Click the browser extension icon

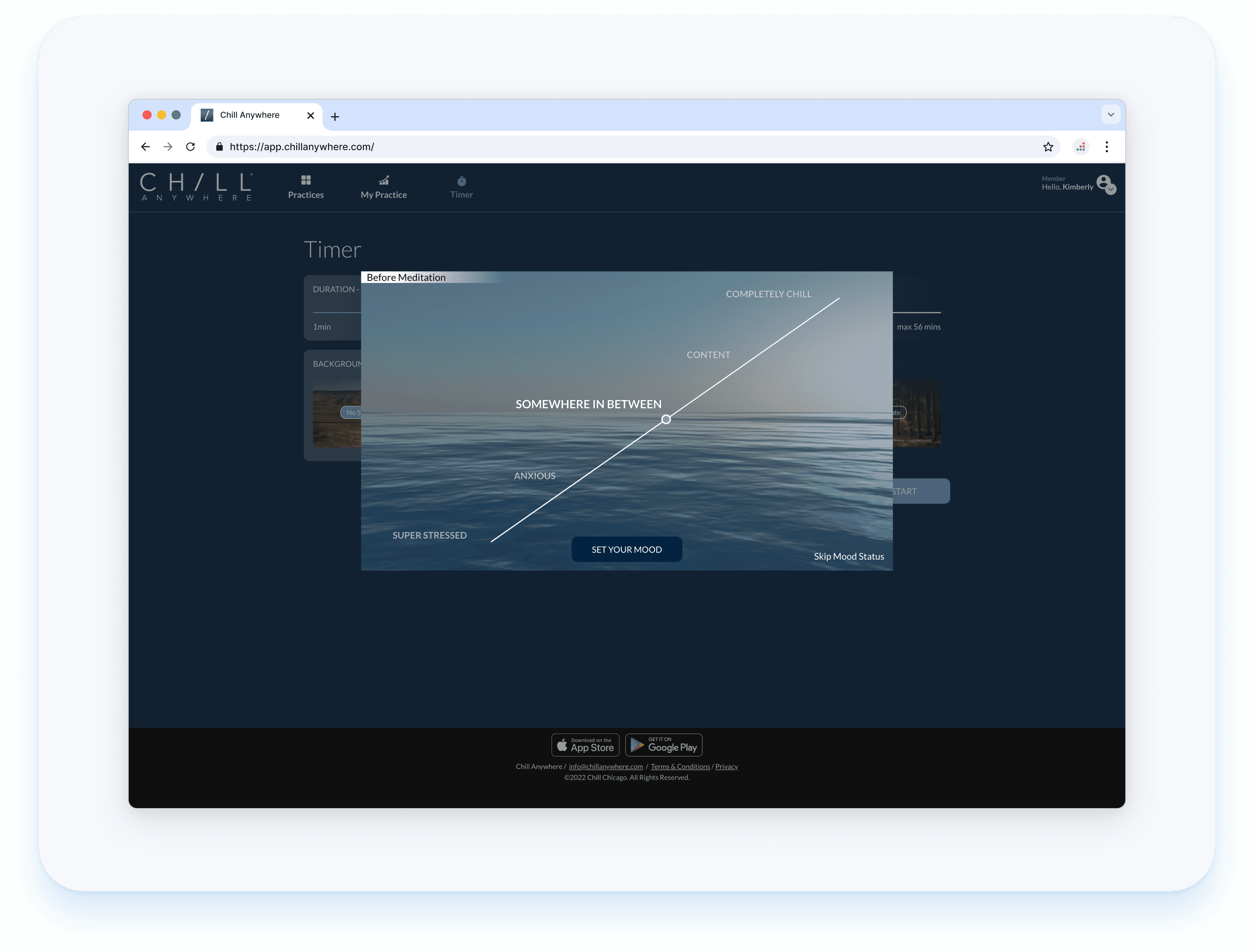point(1081,147)
